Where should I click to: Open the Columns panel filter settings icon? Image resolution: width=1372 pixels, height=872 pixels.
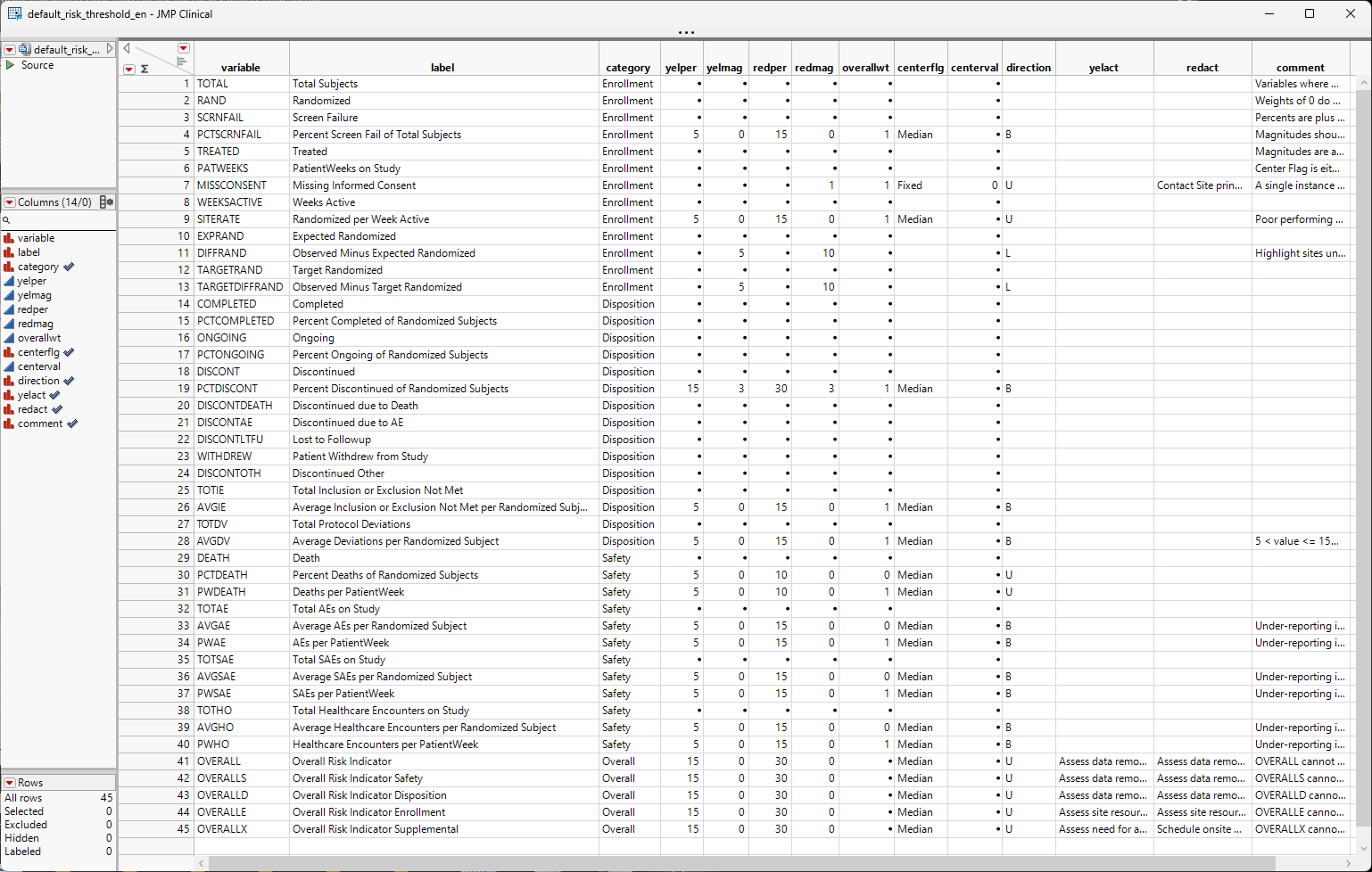[106, 202]
